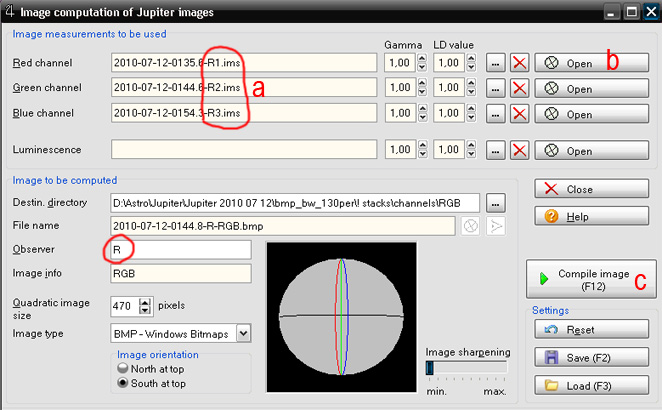Remove Blue channel file using red X

(519, 114)
